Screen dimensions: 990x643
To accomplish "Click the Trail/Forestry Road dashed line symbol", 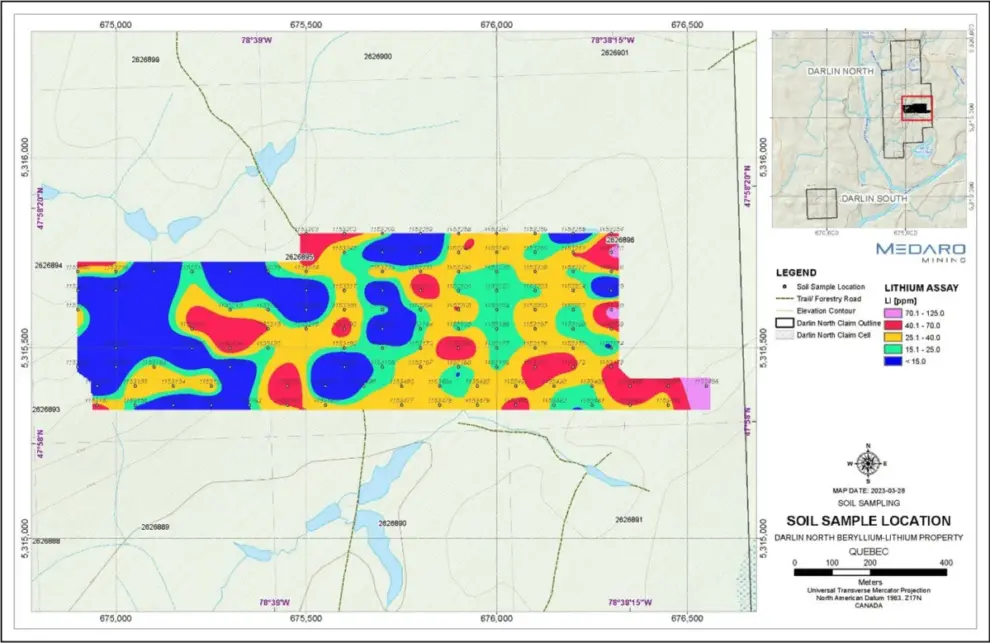I will point(784,299).
